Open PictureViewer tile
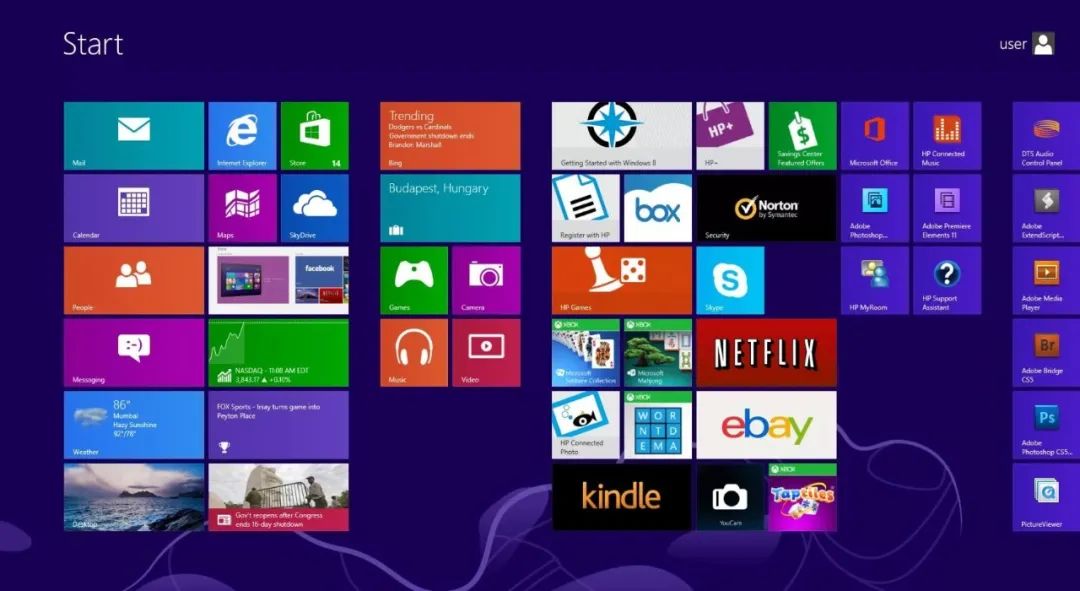The height and width of the screenshot is (591, 1080). tap(1046, 497)
